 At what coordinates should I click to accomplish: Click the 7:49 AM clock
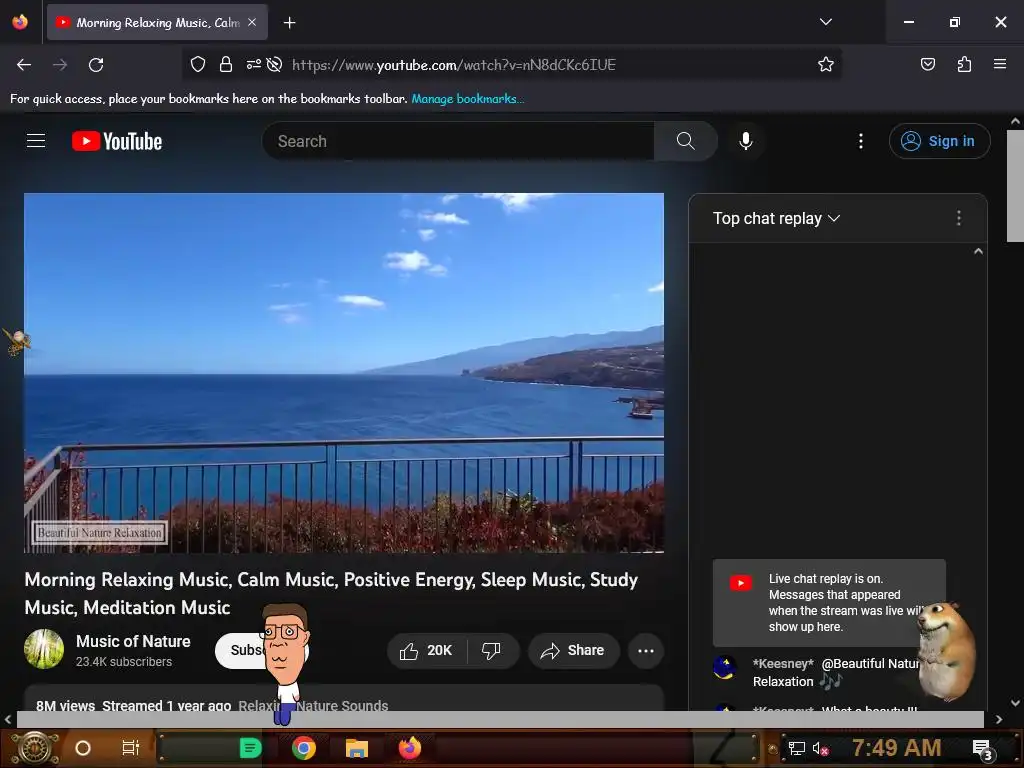click(x=896, y=748)
